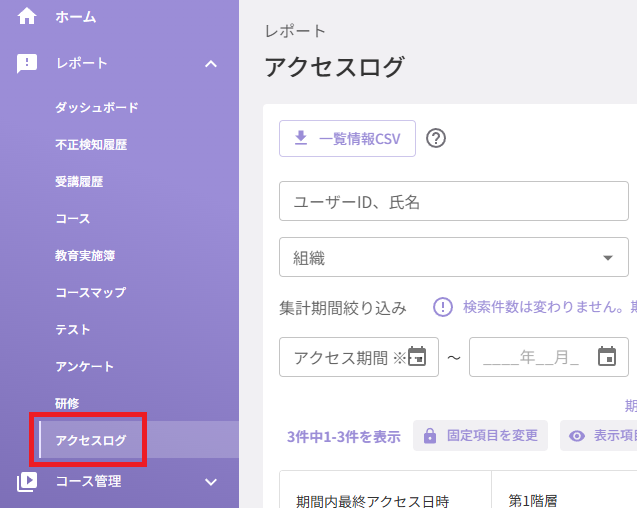Click 期間内最終アクセス日時 column header
The width and height of the screenshot is (637, 508).
[373, 501]
